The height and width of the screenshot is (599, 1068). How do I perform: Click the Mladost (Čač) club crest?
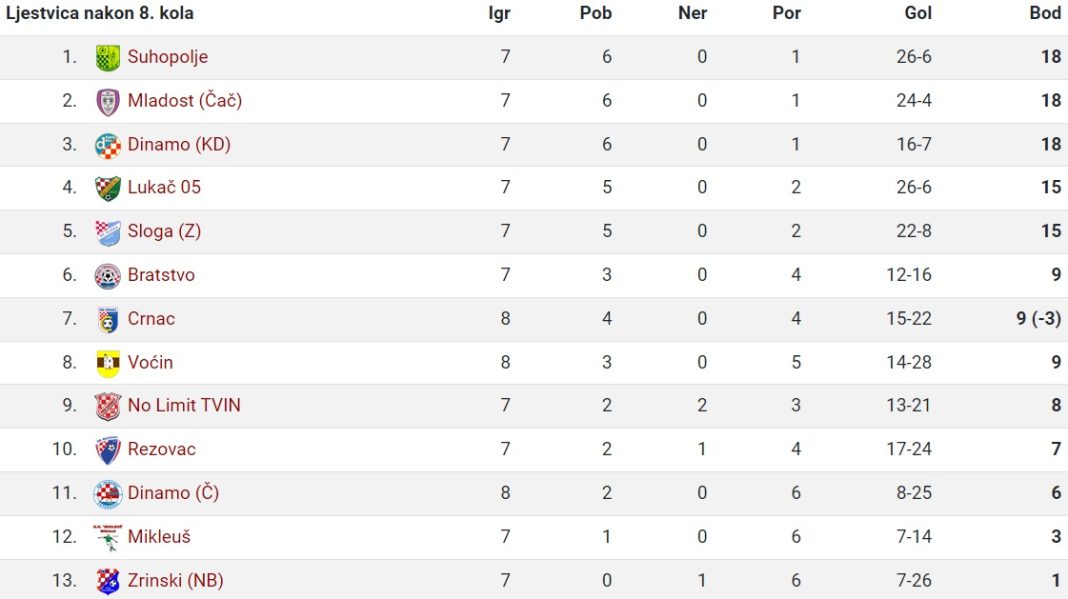[108, 102]
